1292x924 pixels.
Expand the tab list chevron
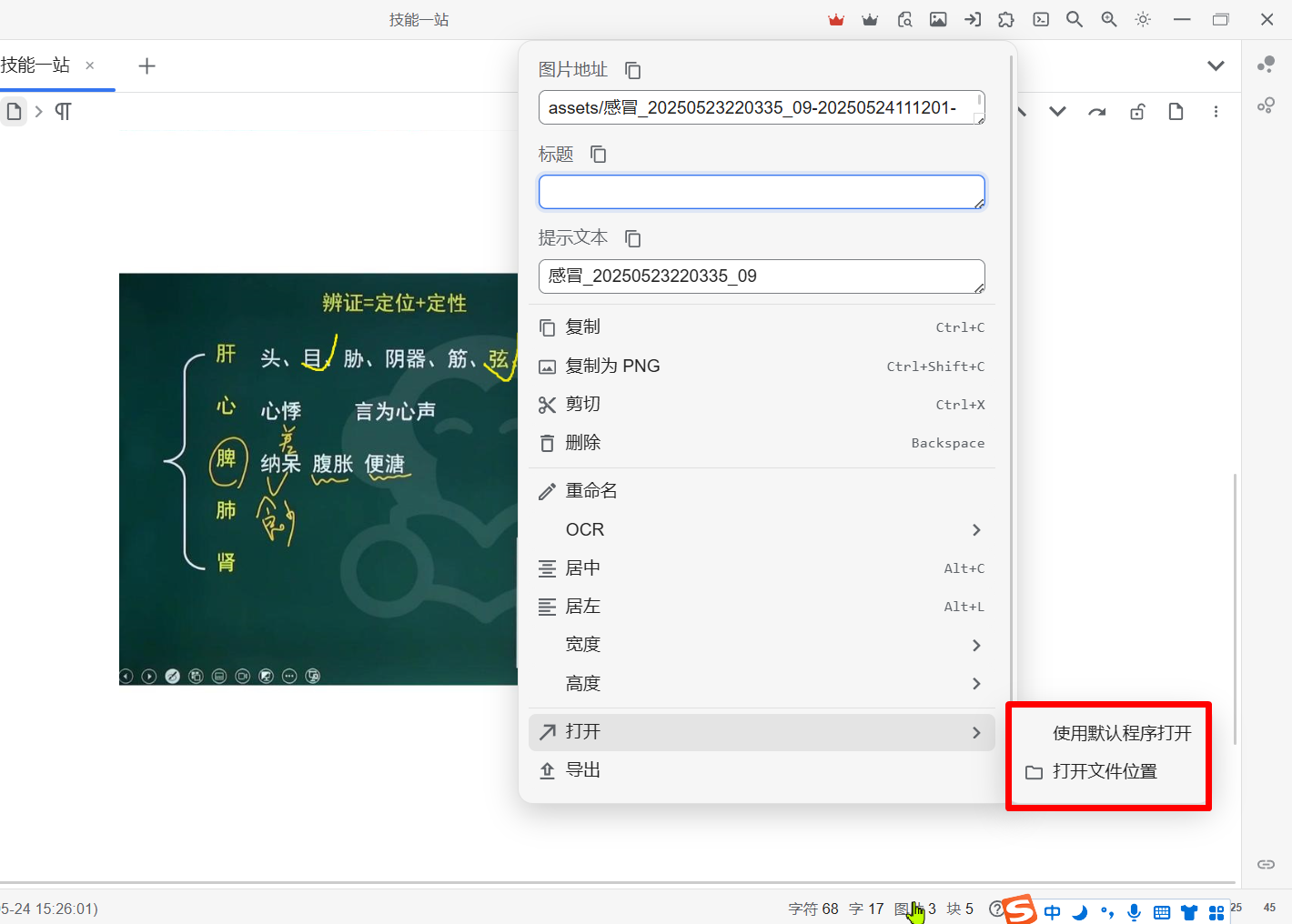click(x=1216, y=65)
